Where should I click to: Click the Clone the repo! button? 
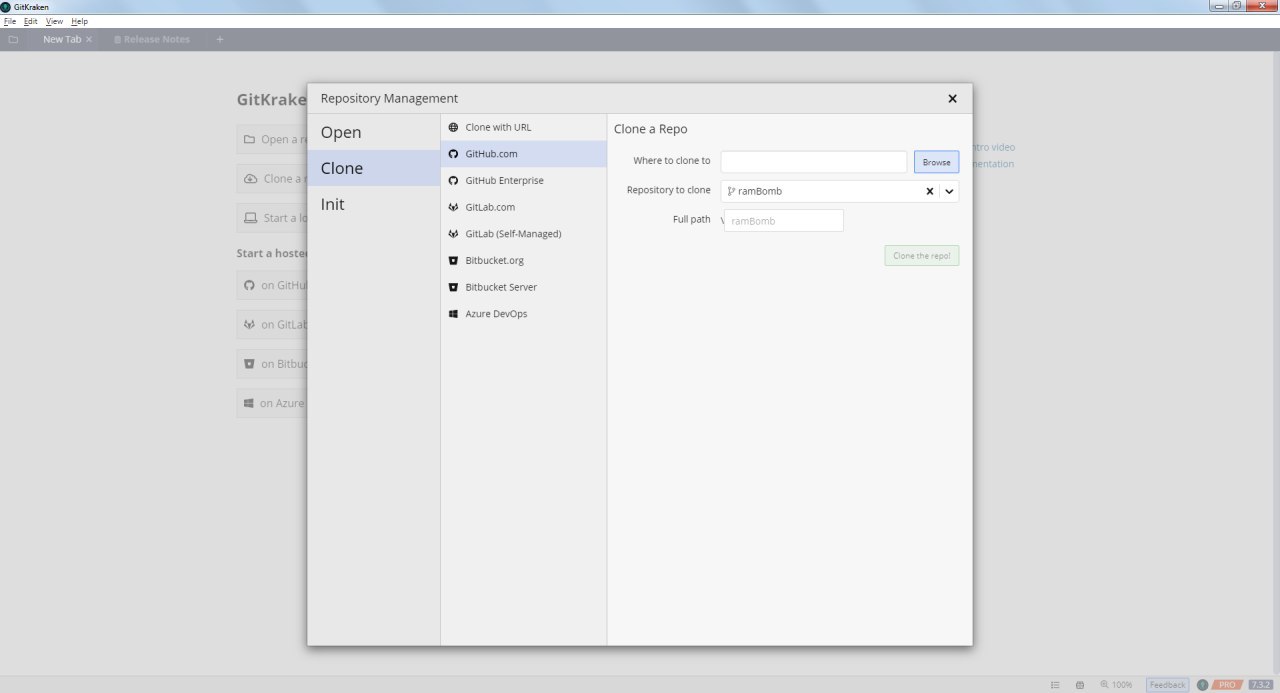(921, 256)
